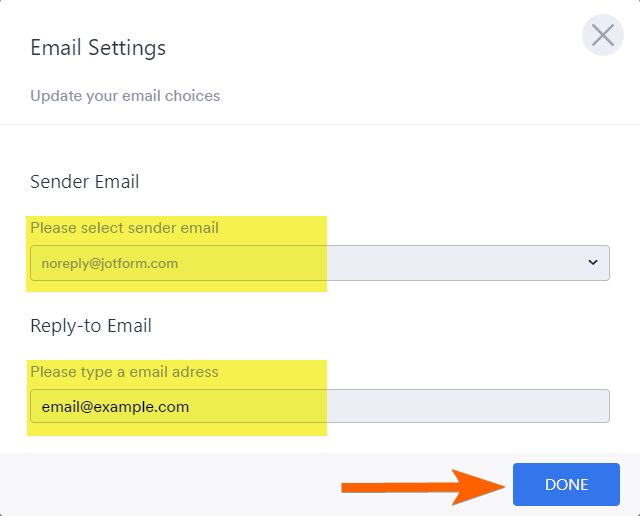Click the Please select sender email label
640x516 pixels.
[x=124, y=227]
